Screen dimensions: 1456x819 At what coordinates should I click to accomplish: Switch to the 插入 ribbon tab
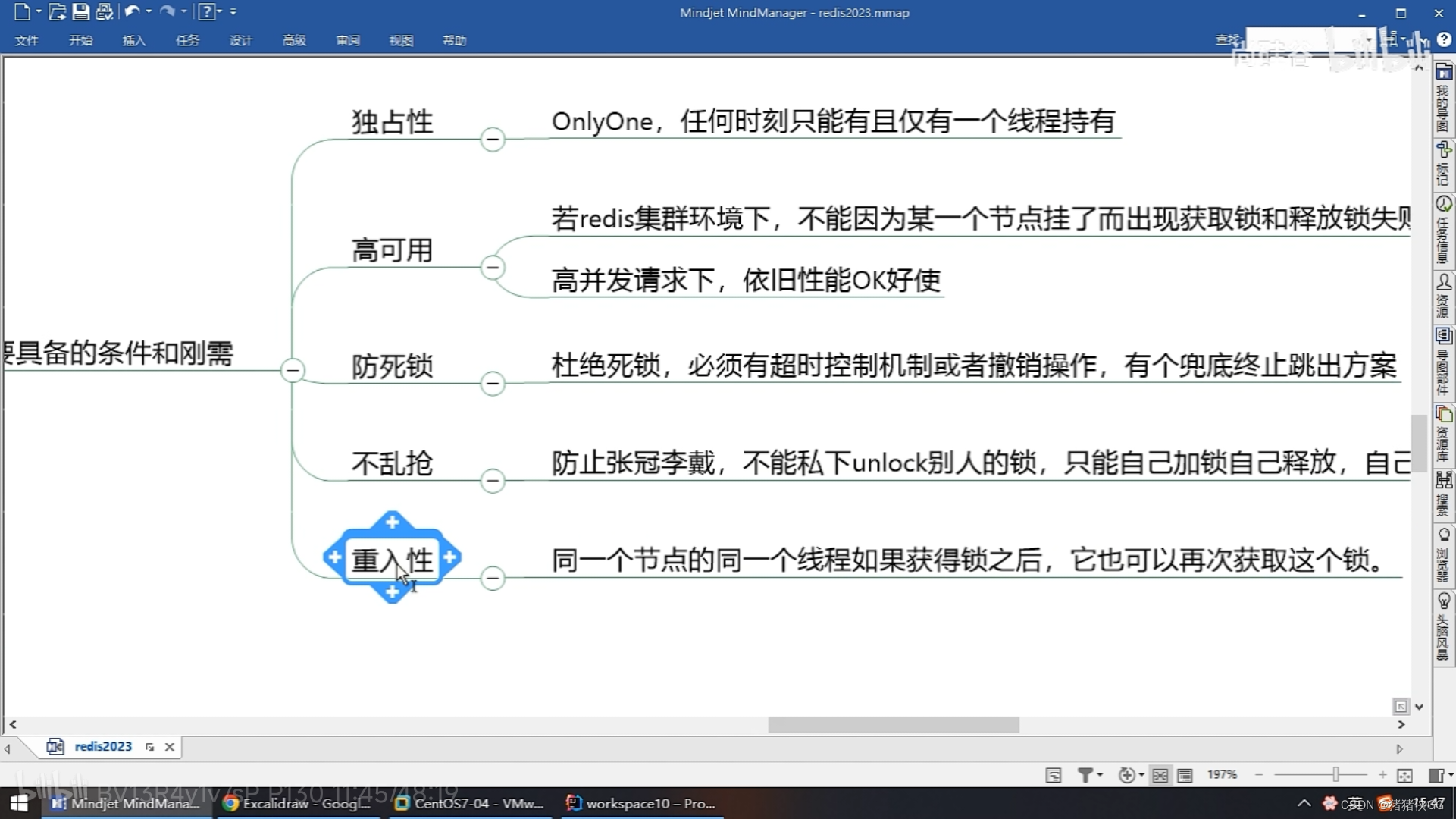click(134, 40)
